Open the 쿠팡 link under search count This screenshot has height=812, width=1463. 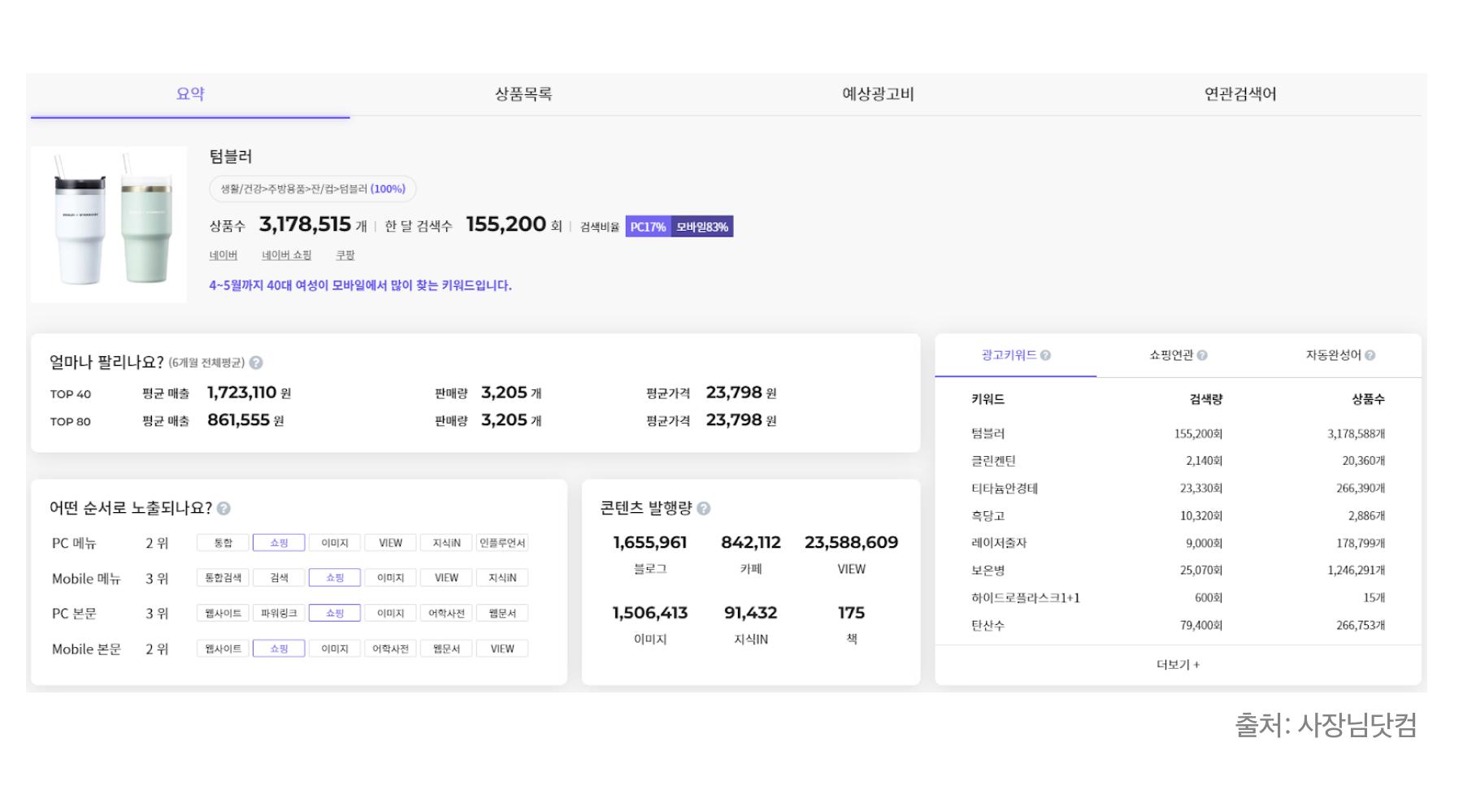(x=345, y=255)
